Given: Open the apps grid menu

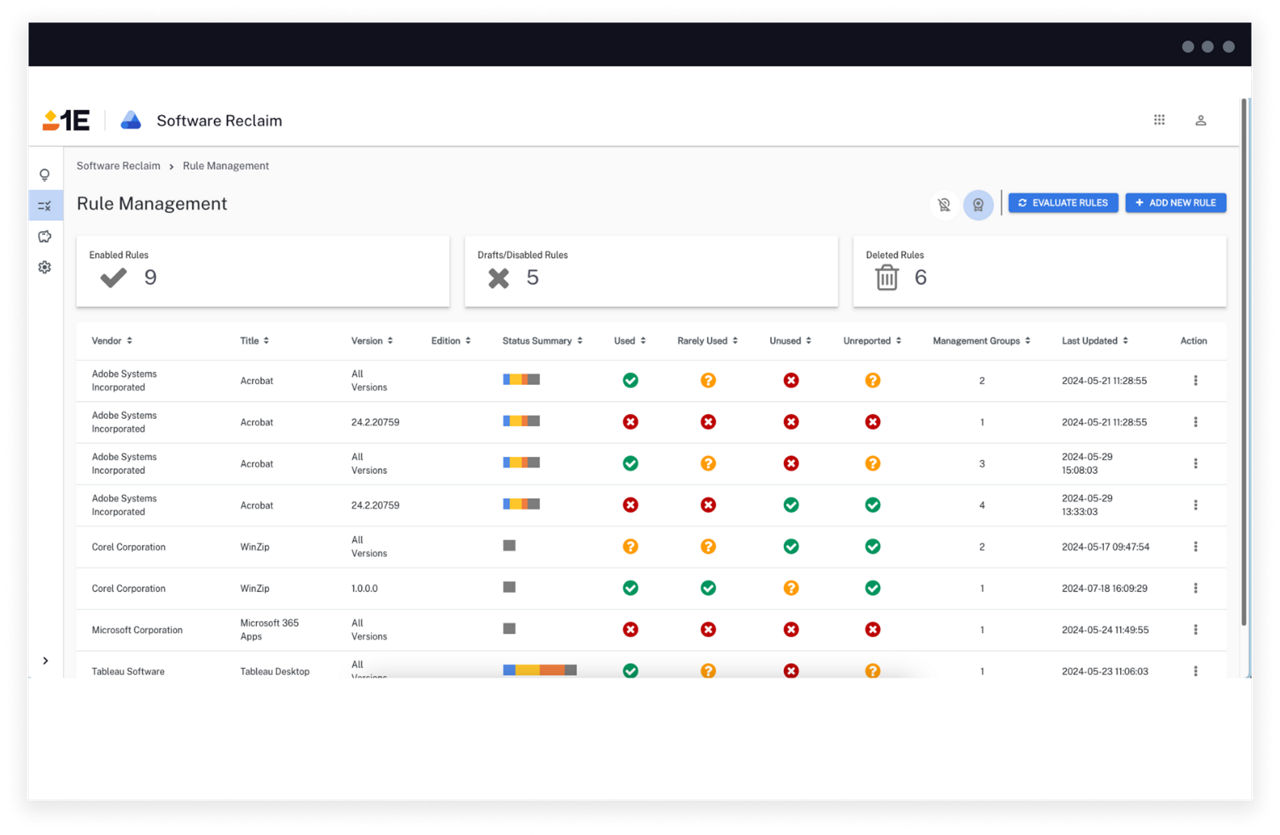Looking at the screenshot, I should tap(1159, 120).
